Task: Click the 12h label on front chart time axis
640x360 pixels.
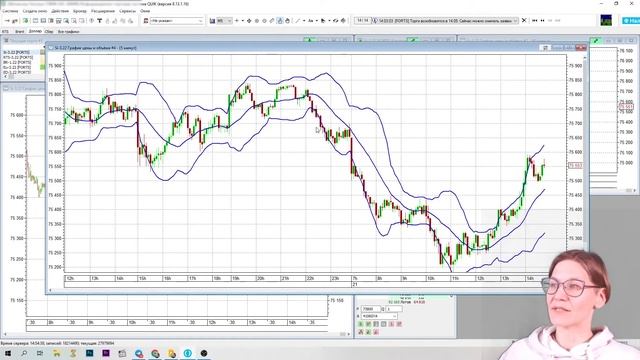Action: (x=70, y=278)
